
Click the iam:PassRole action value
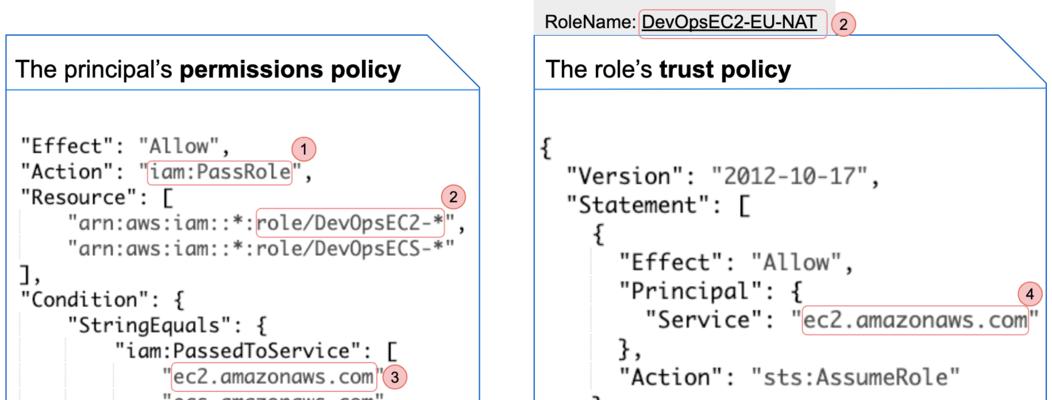(221, 172)
